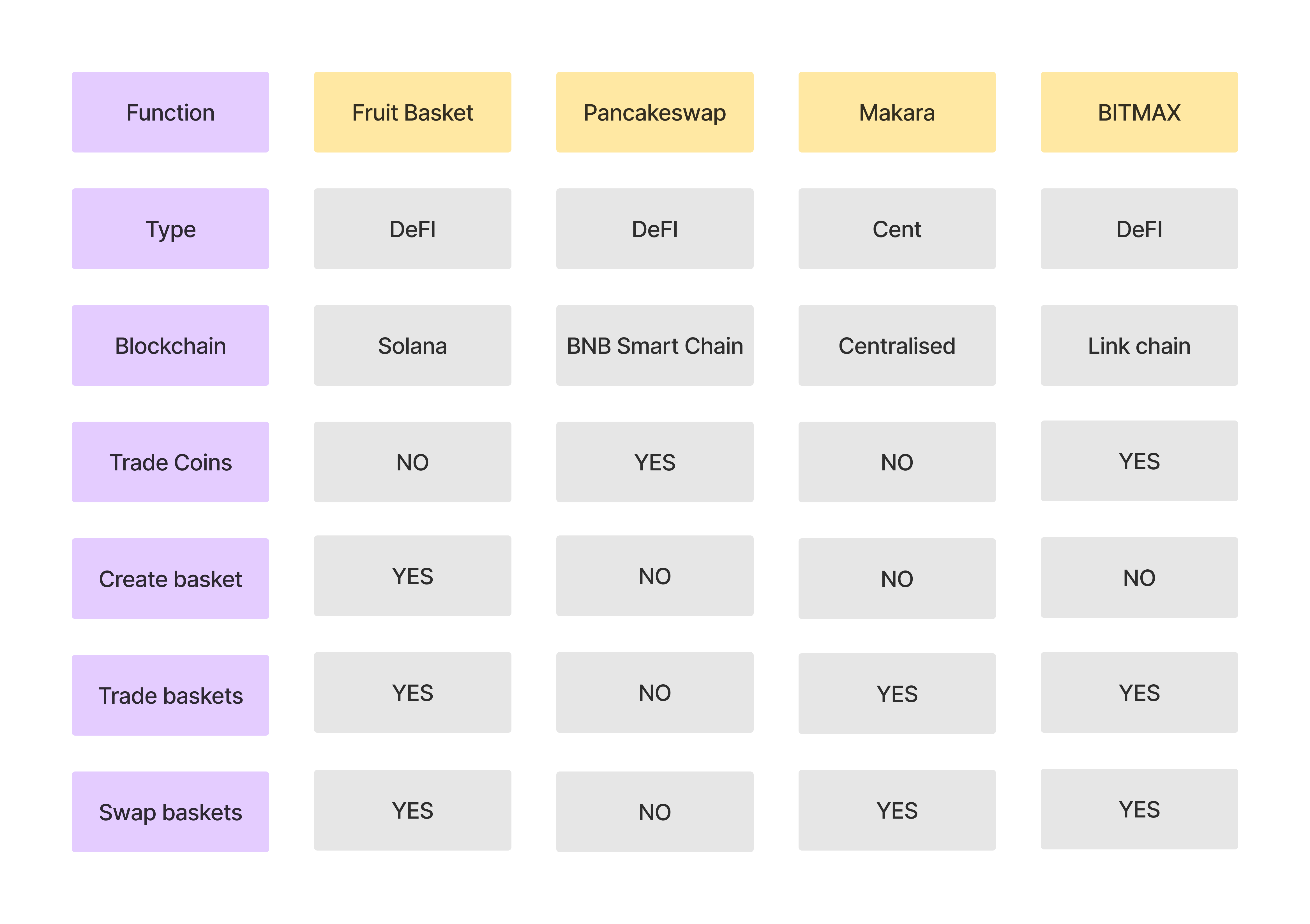Click Makara's Swap baskets YES cell
This screenshot has height=924, width=1310.
(897, 810)
